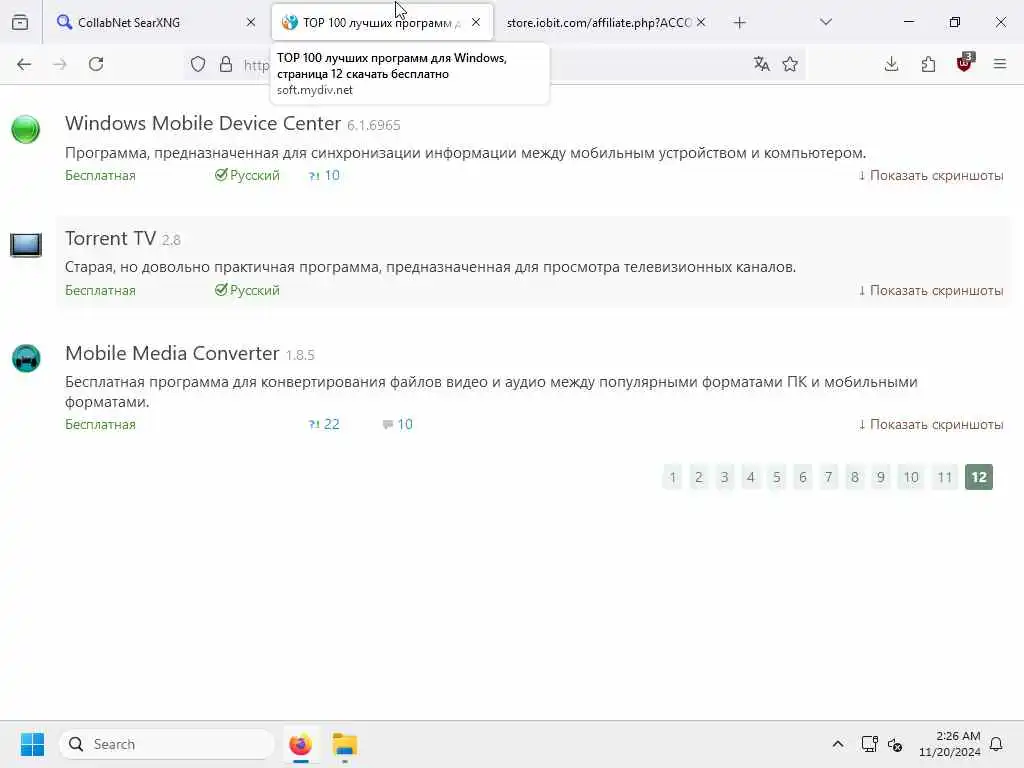Show screenshots for Windows Mobile Device Center
The width and height of the screenshot is (1024, 768).
(931, 176)
